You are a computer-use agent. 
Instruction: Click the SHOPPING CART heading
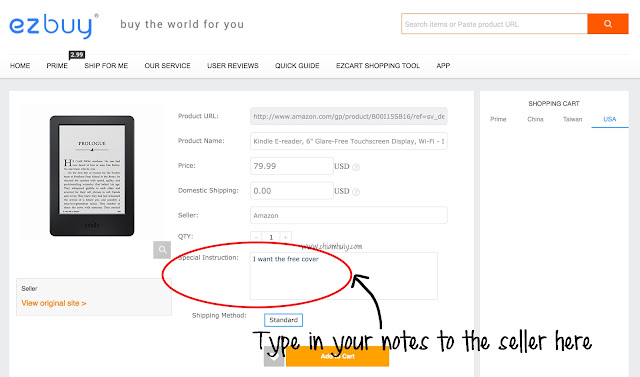tap(554, 104)
